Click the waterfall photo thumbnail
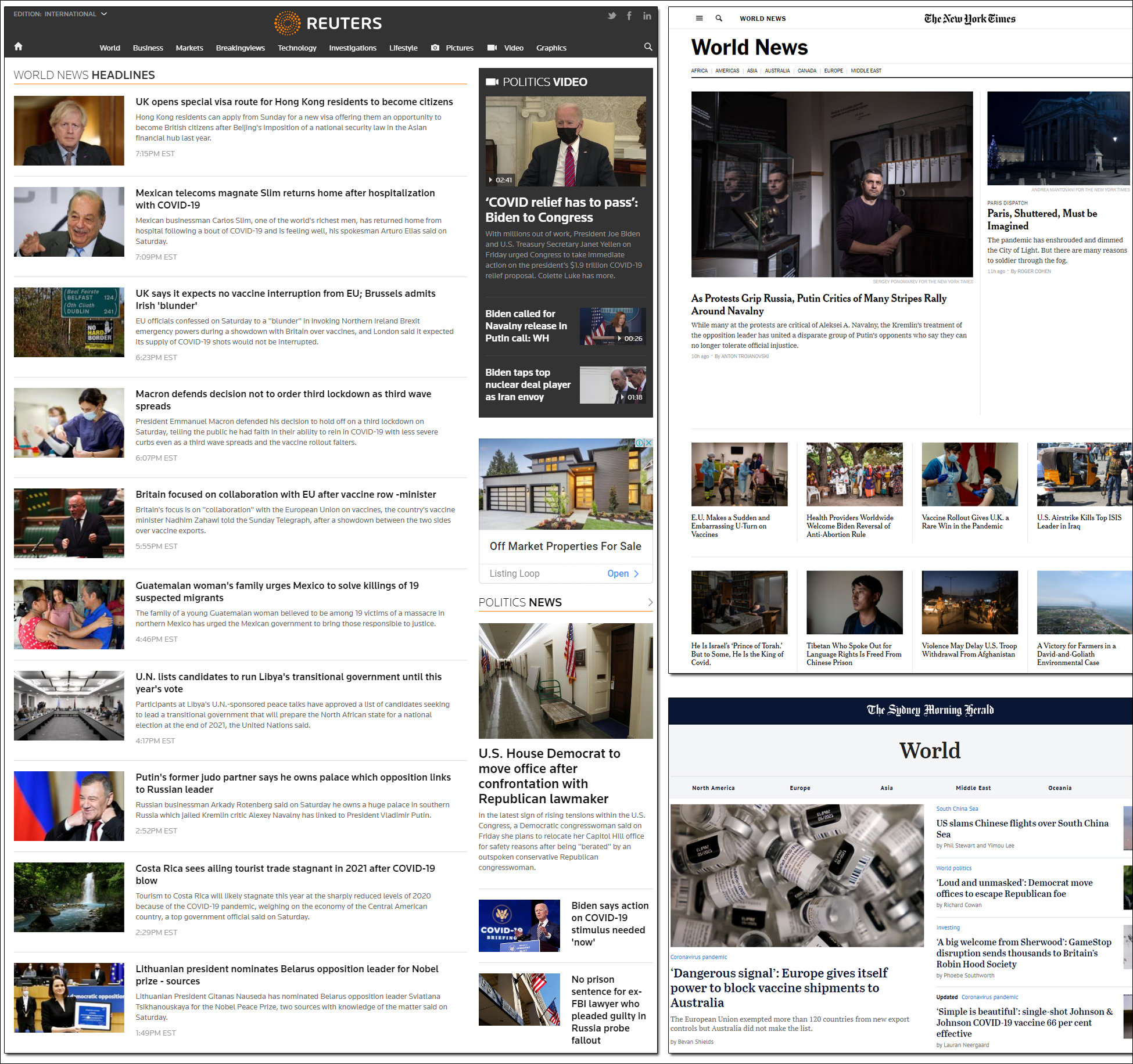This screenshot has width=1133, height=1064. pyautogui.click(x=69, y=897)
